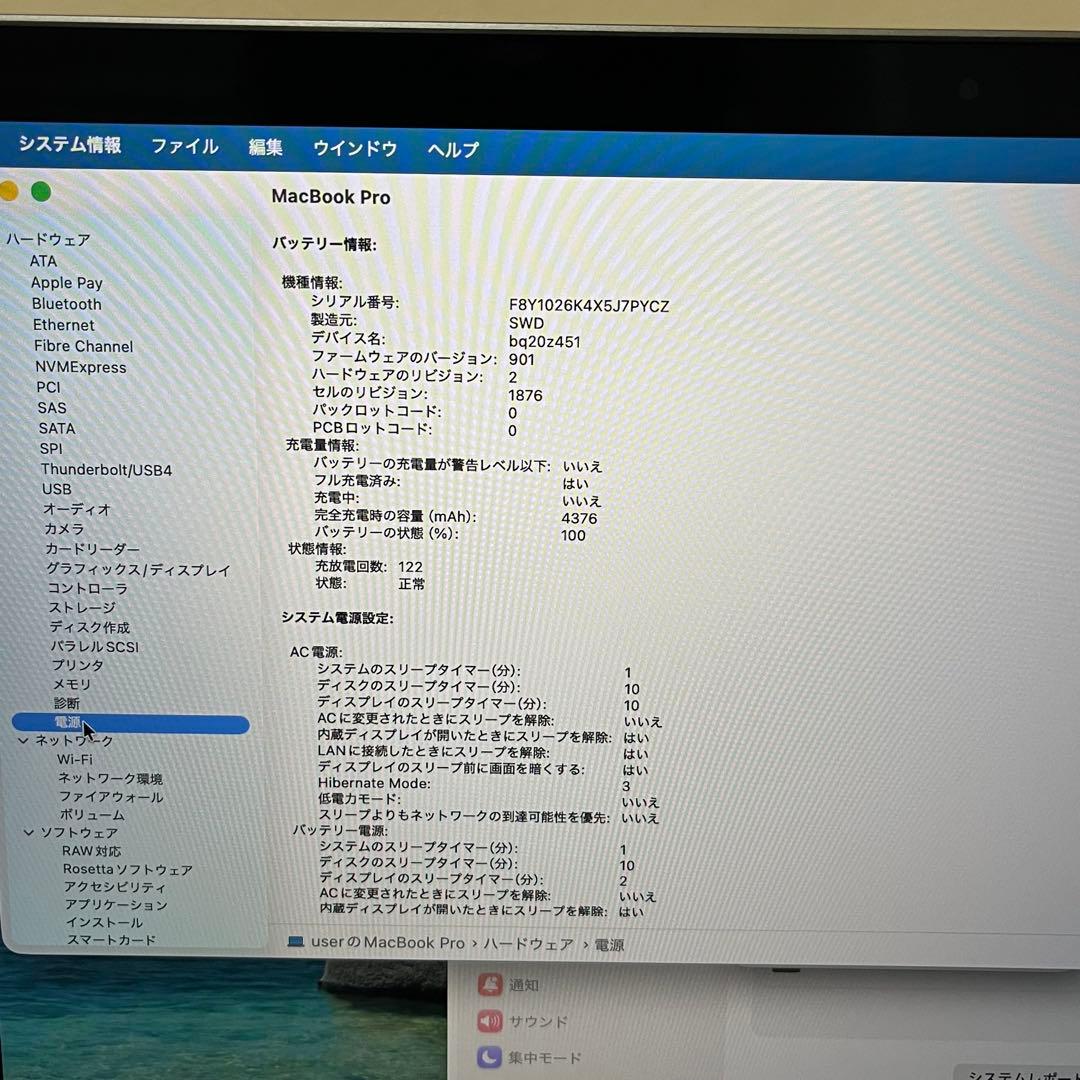Click ハードウェア in the path bar

pyautogui.click(x=528, y=944)
